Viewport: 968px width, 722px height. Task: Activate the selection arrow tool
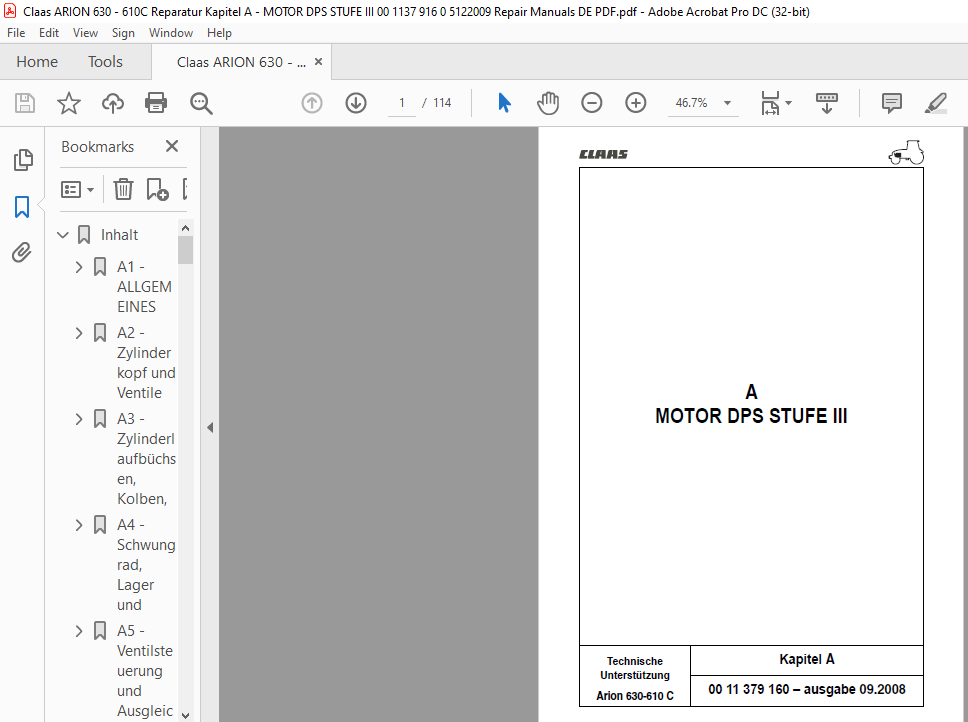coord(504,103)
